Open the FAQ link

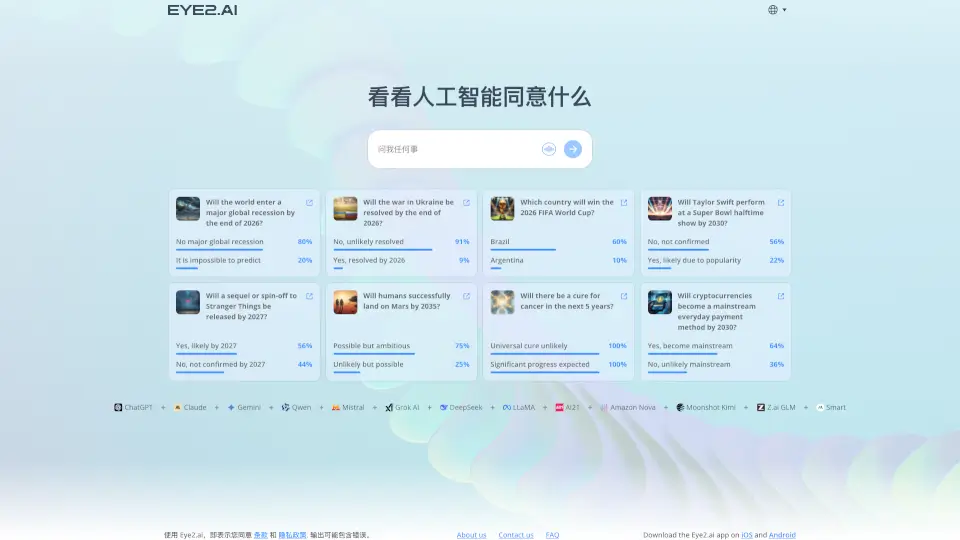pyautogui.click(x=552, y=535)
